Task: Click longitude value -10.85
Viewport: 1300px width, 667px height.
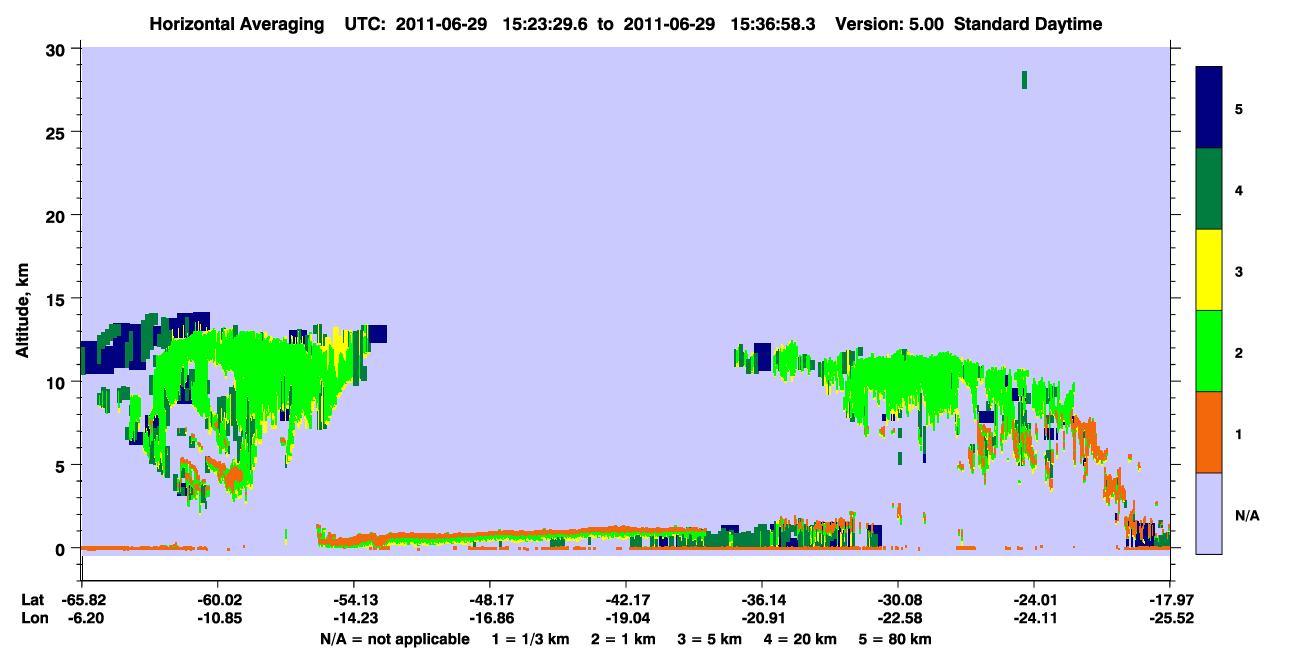Action: click(218, 618)
